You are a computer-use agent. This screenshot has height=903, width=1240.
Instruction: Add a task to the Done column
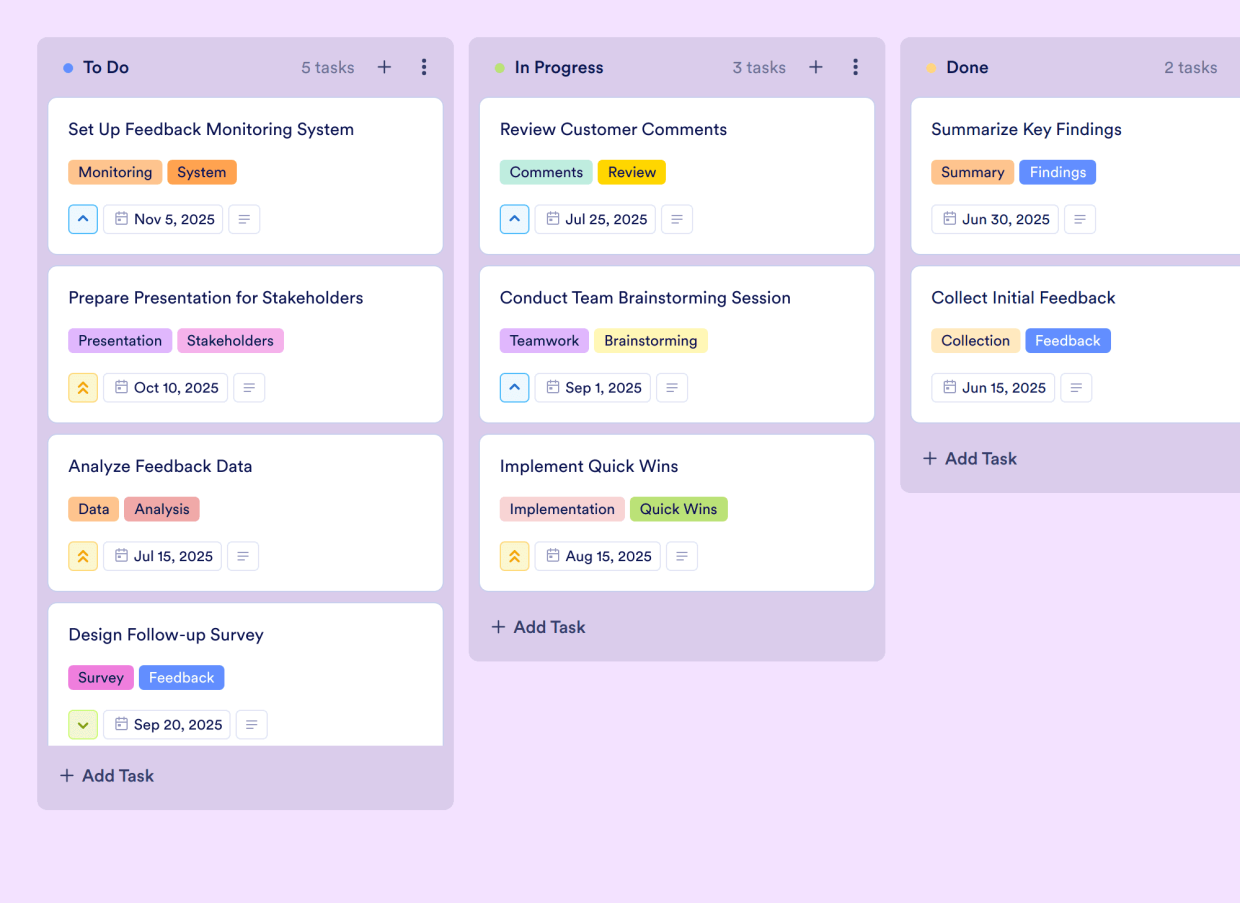click(970, 458)
